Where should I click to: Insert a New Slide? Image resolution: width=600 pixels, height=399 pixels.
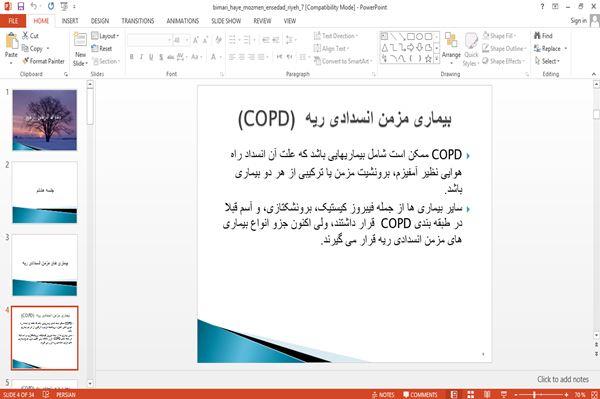tap(80, 50)
